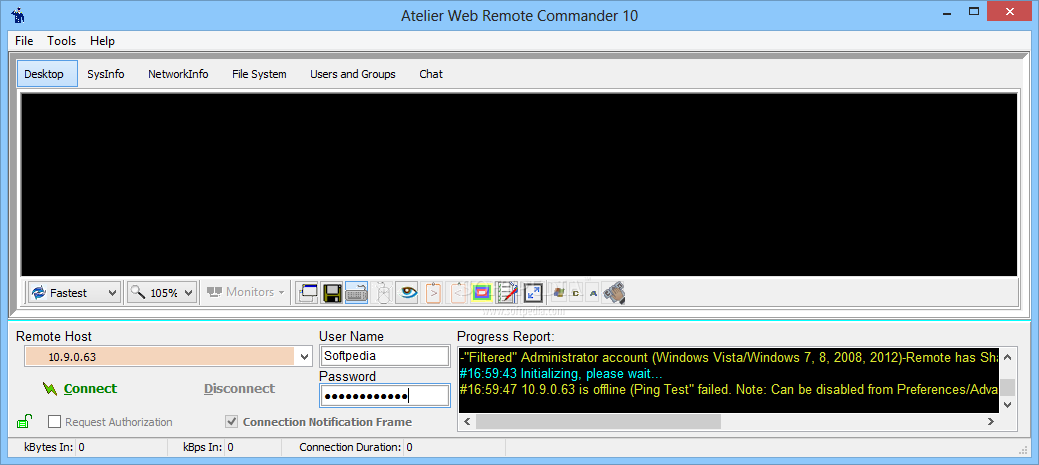Click the windows cascade icon in toolbar

(x=307, y=292)
